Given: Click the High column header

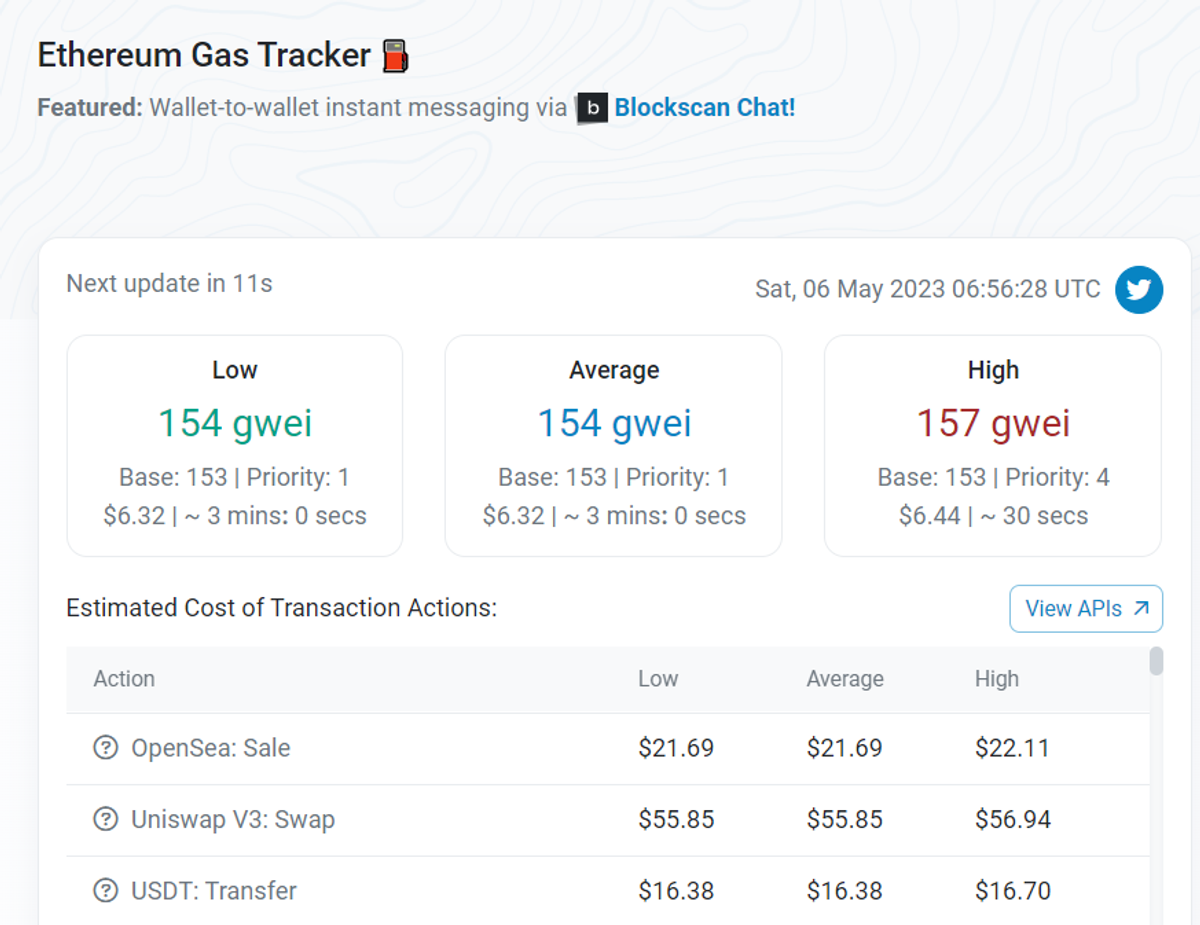Looking at the screenshot, I should pos(997,679).
